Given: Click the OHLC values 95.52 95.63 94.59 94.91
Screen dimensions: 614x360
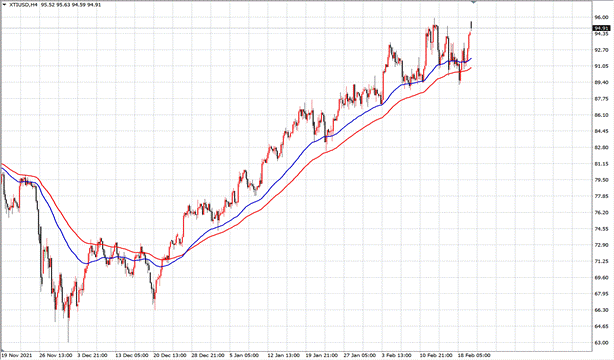Looking at the screenshot, I should 71,5.
